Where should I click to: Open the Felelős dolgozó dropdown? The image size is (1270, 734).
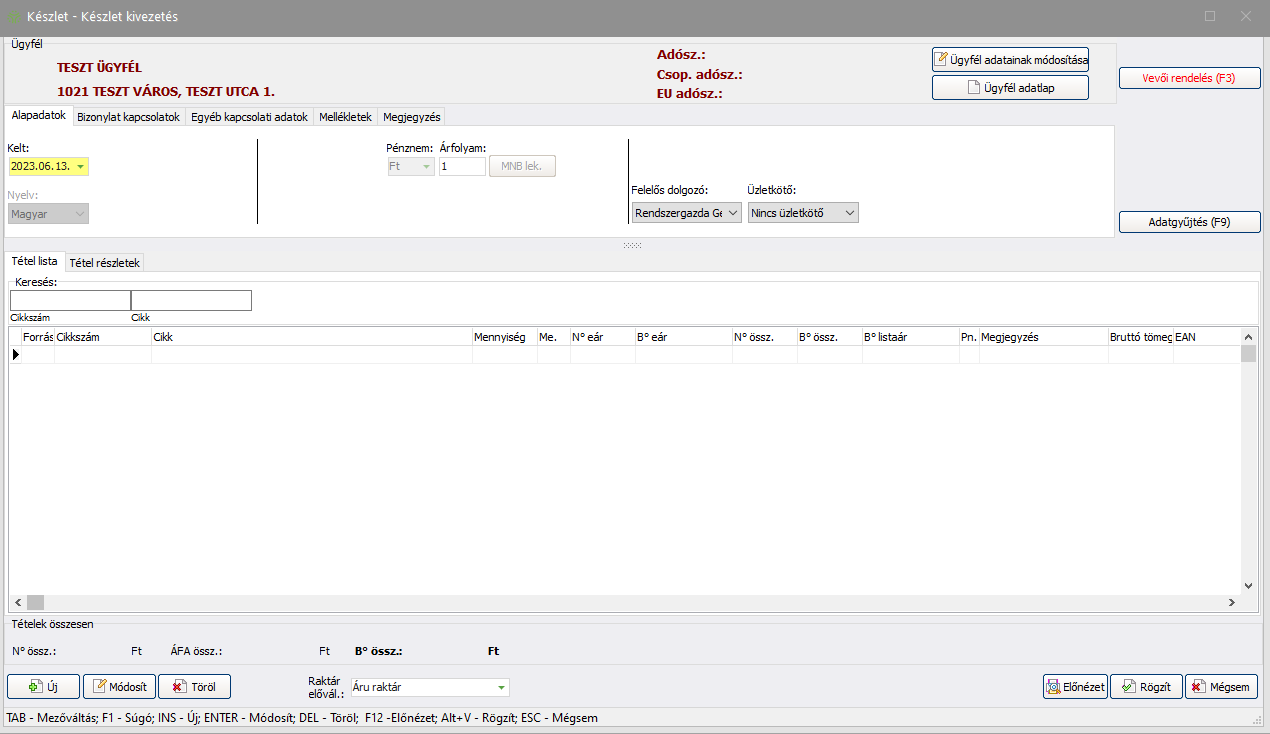(x=732, y=213)
